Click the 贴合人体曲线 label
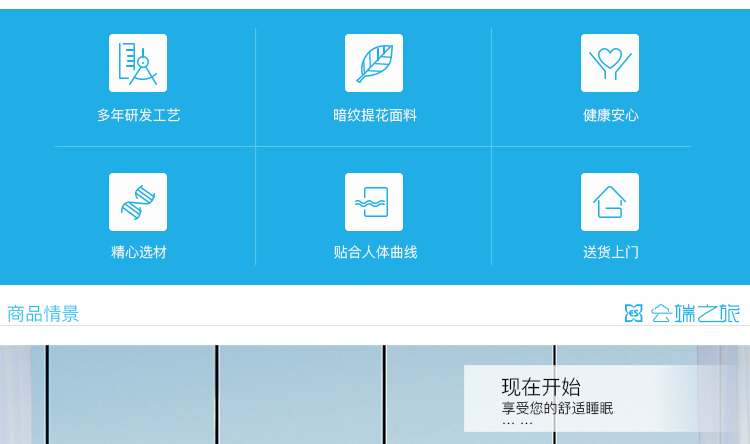The height and width of the screenshot is (444, 750). click(x=375, y=252)
